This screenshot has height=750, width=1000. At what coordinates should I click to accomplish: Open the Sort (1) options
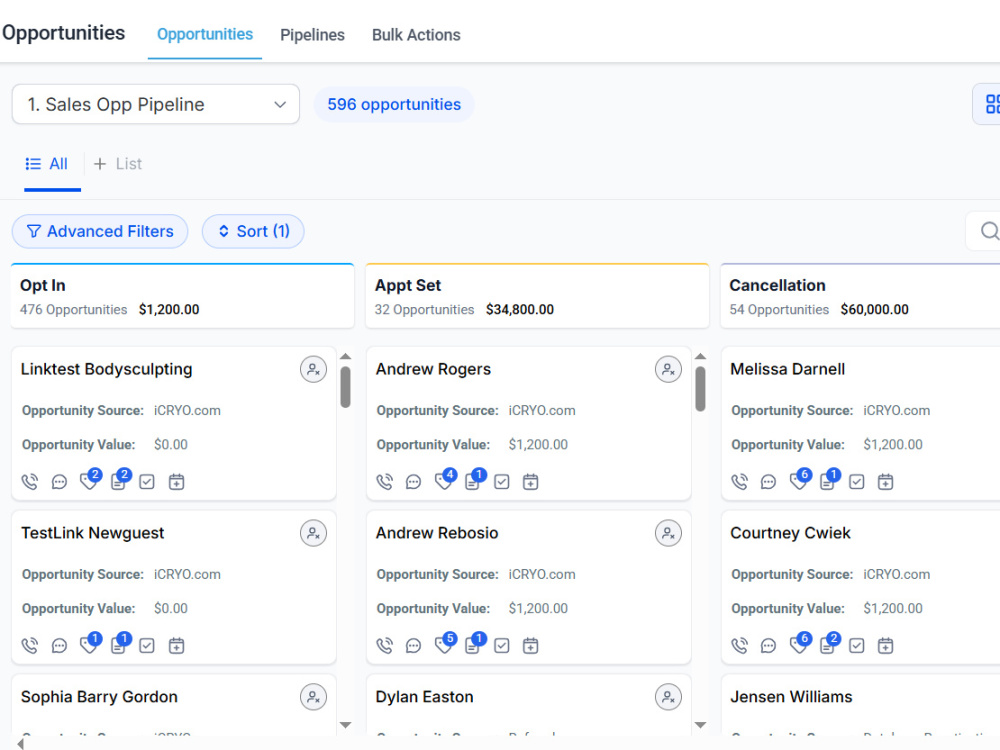(x=253, y=231)
